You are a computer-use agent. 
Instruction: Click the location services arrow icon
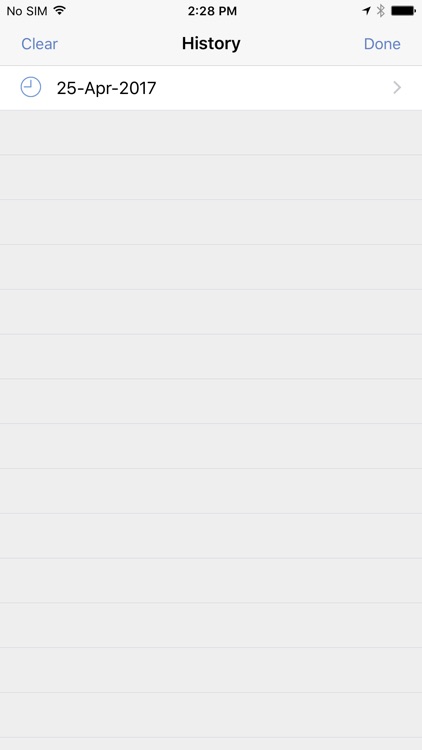coord(366,11)
